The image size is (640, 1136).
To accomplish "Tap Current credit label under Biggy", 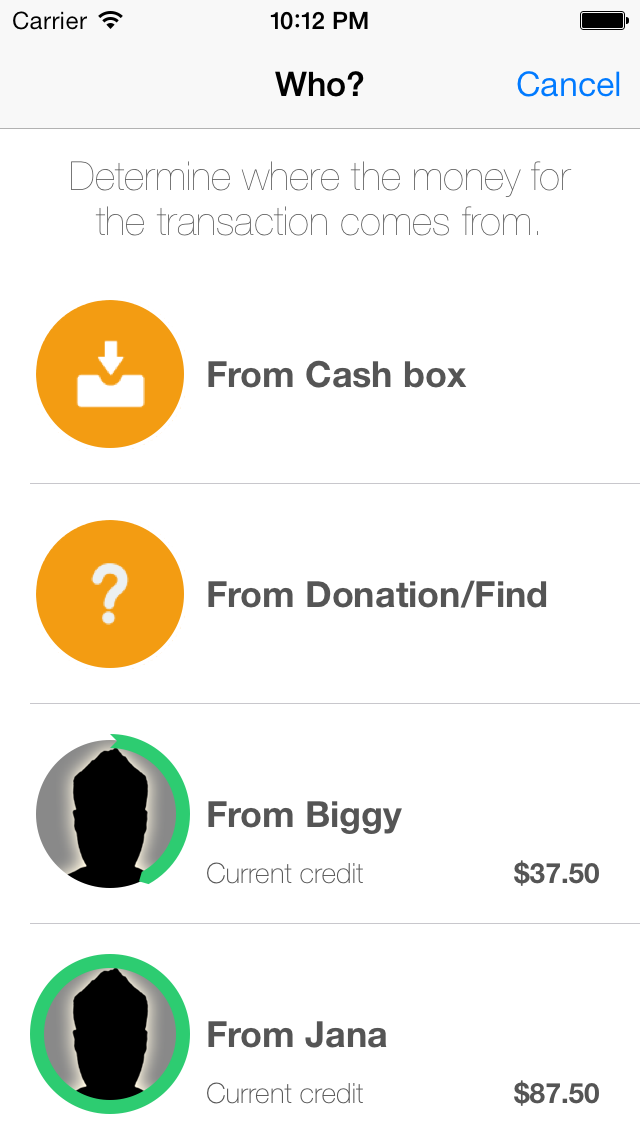I will (x=285, y=873).
